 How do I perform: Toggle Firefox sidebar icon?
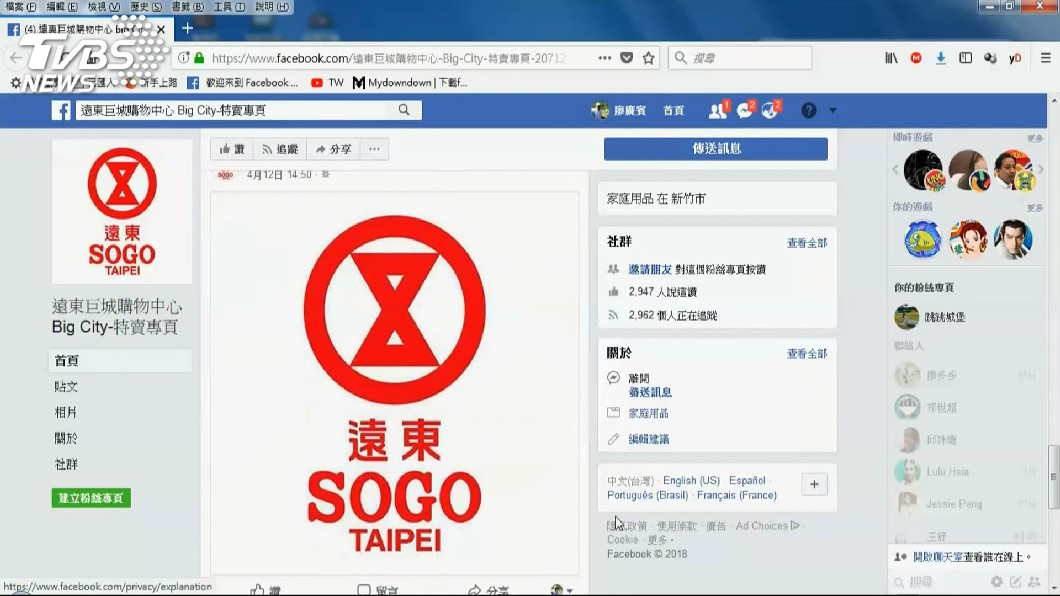[x=965, y=58]
